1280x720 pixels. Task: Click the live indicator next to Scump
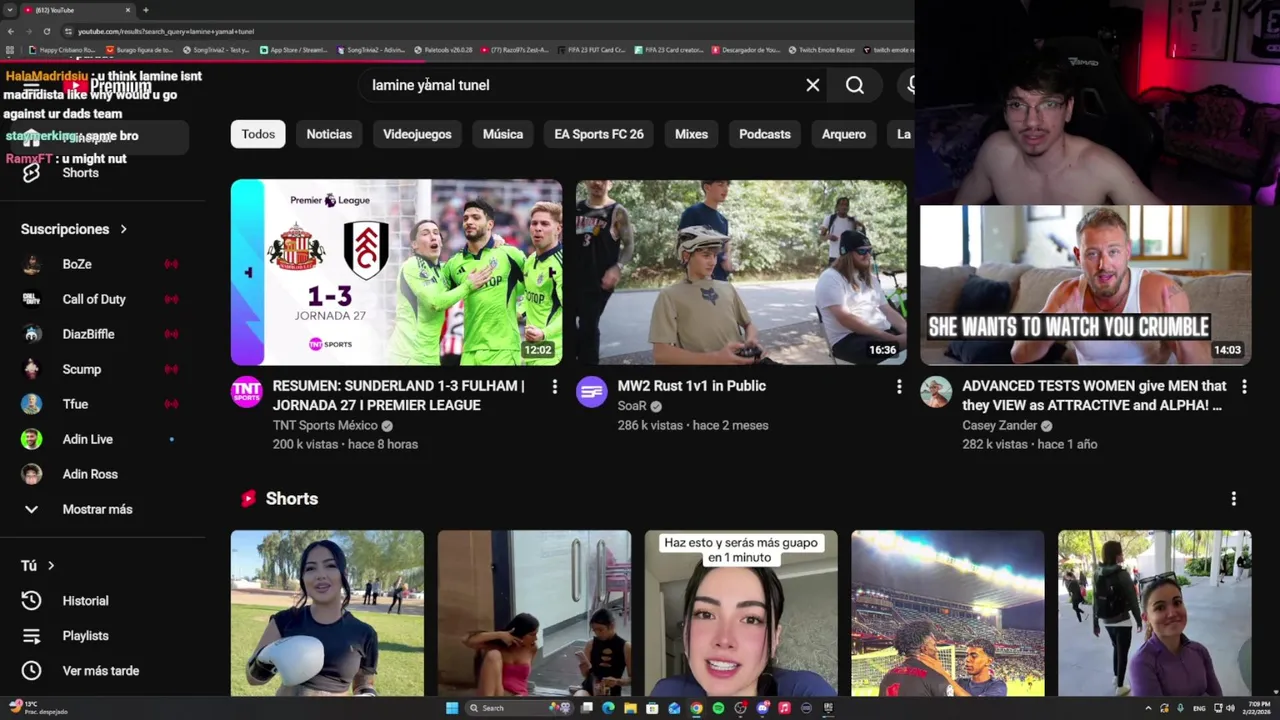171,369
